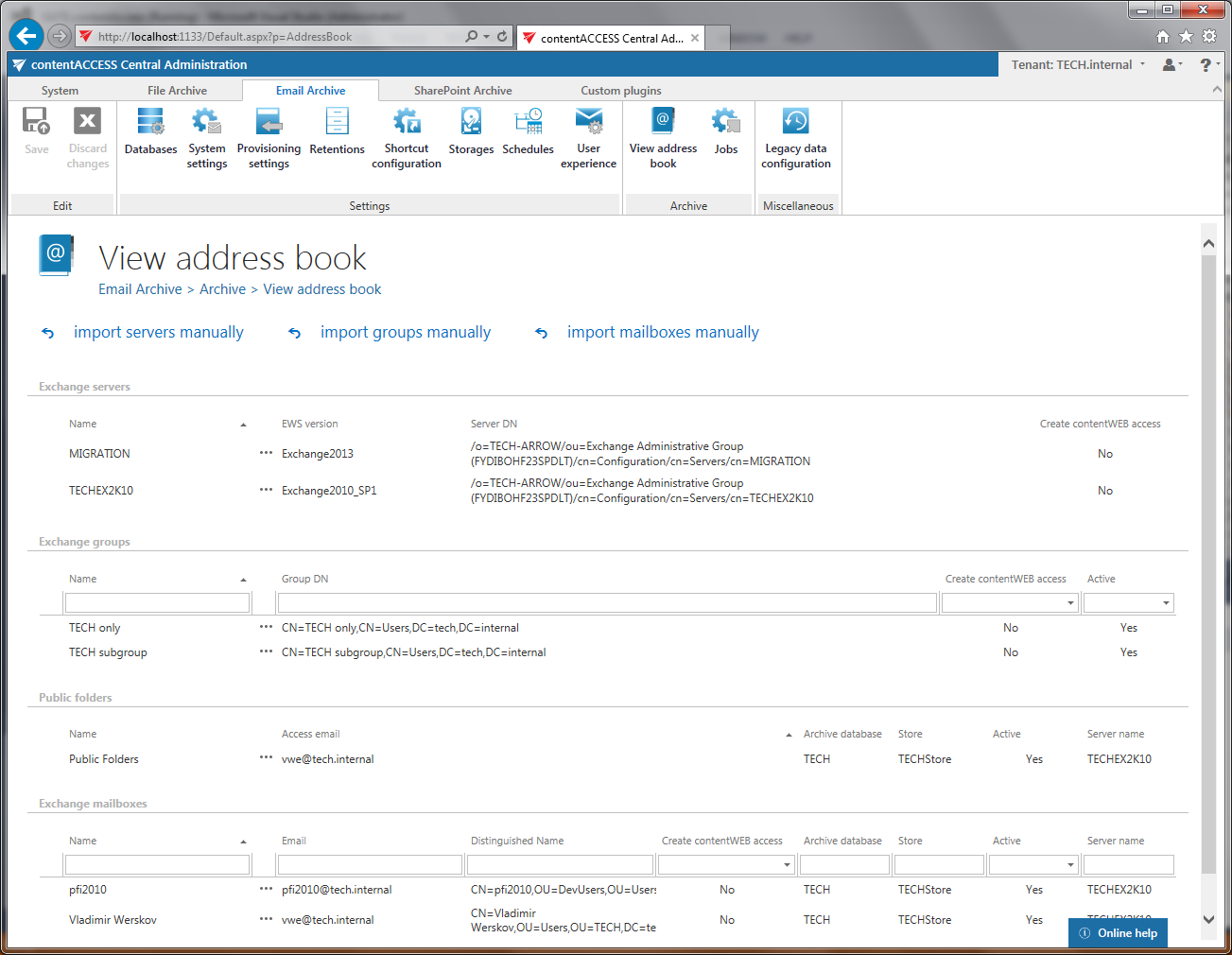Click the mailboxes Server name filter field
Viewport: 1232px width, 955px height.
[x=1128, y=864]
